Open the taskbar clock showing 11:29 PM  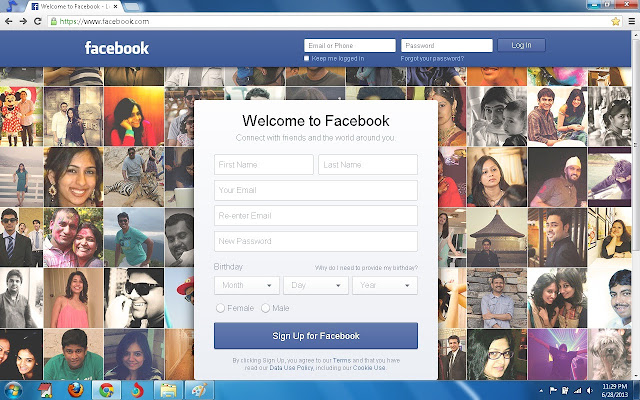click(615, 390)
